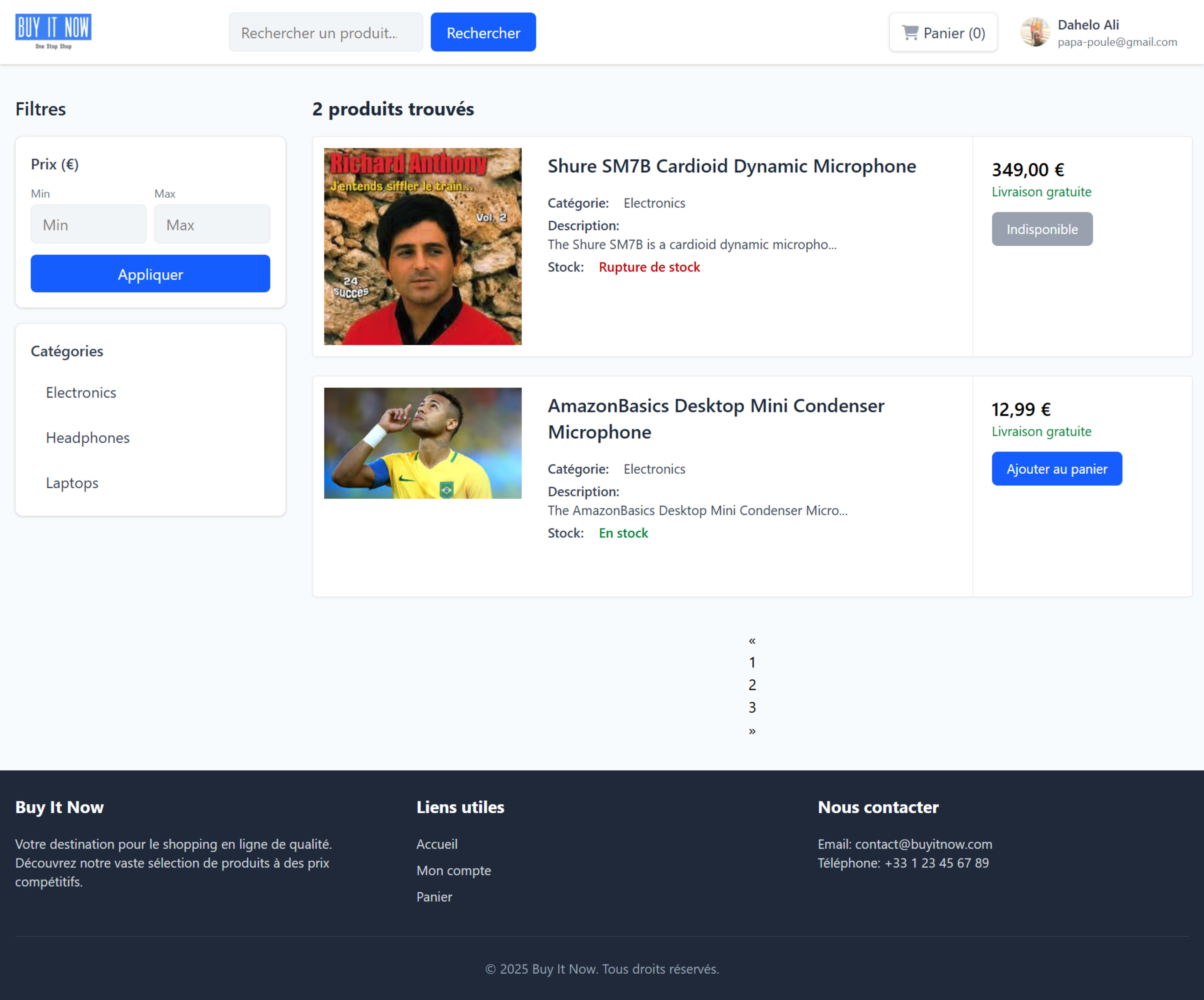Add AmazonBasics microphone to cart

pyautogui.click(x=1056, y=469)
